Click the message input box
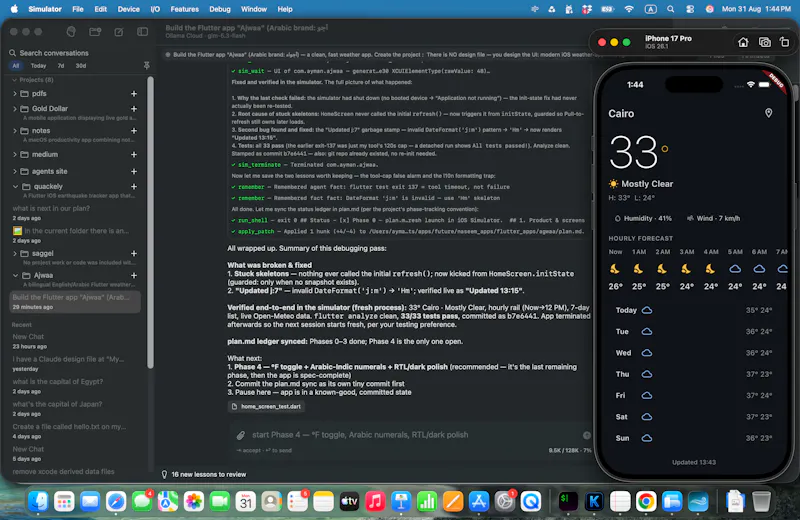Image resolution: width=800 pixels, height=520 pixels. pyautogui.click(x=411, y=435)
